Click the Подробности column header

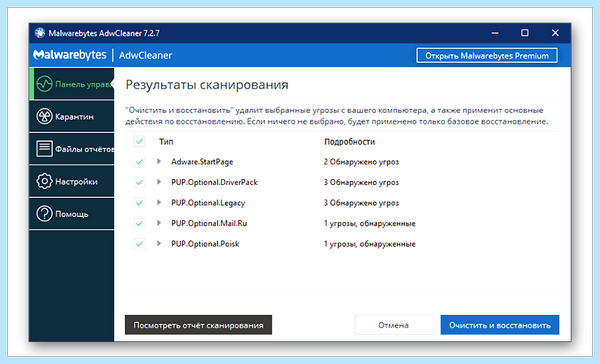[349, 142]
